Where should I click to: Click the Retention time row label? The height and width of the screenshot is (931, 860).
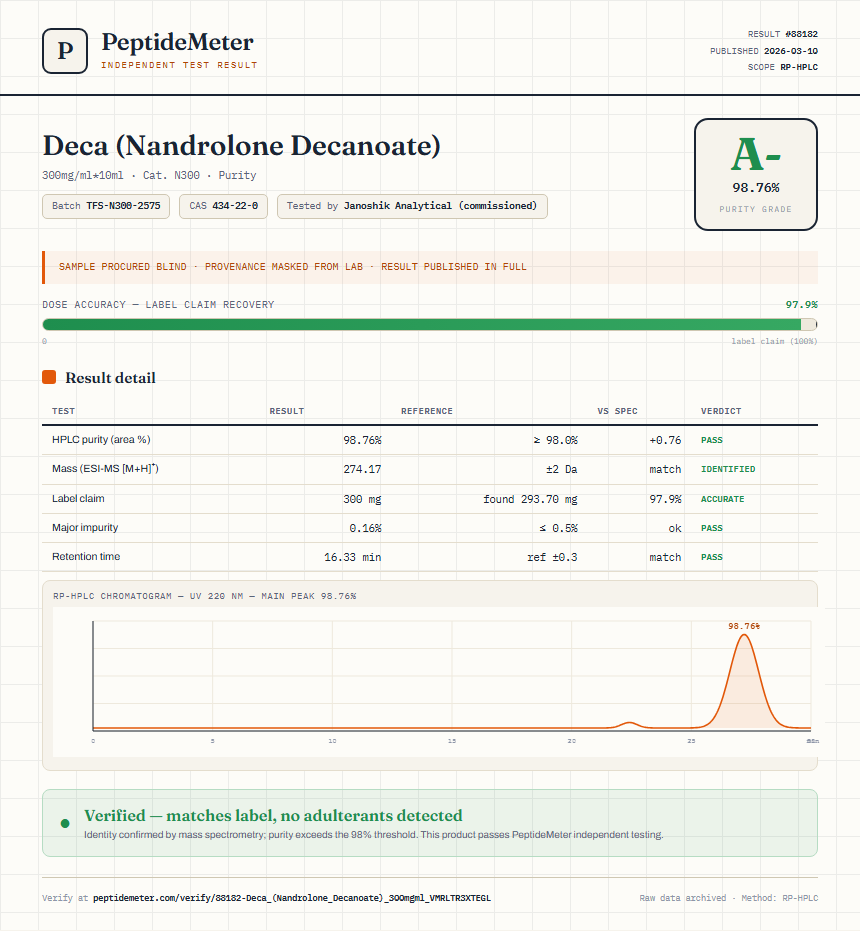click(x=86, y=556)
